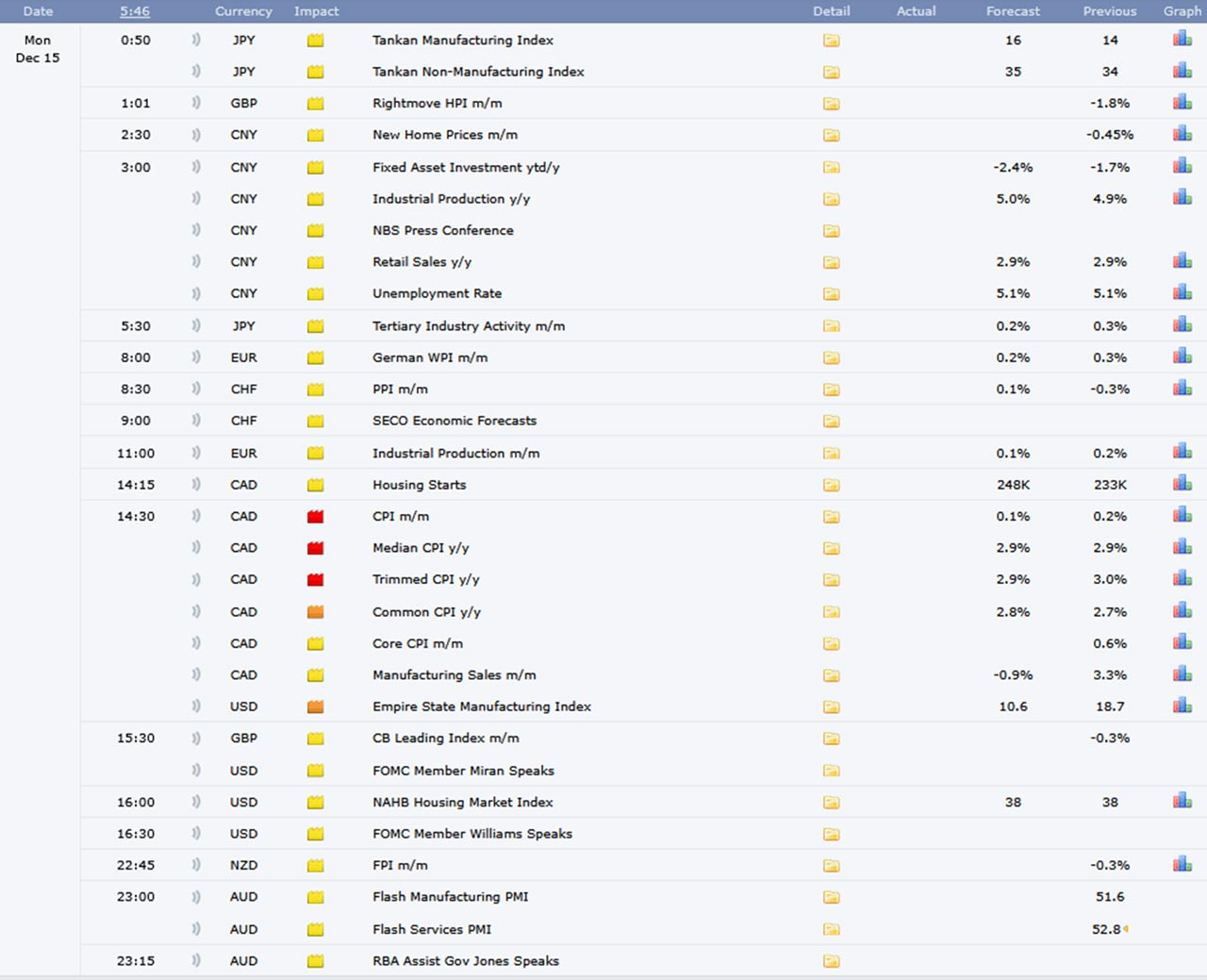This screenshot has height=980, width=1207.
Task: Toggle sound alert for Housing Starts
Action: (196, 484)
